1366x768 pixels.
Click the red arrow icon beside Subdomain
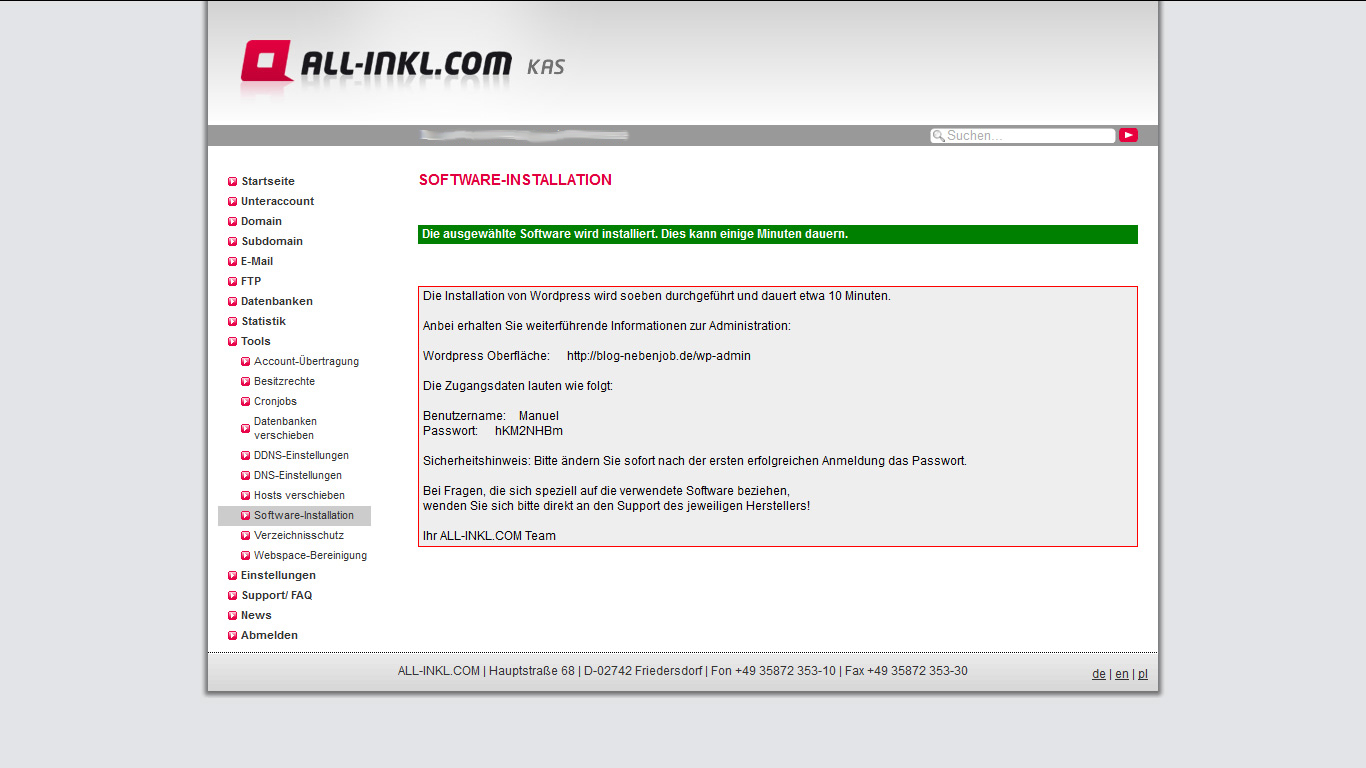[232, 242]
